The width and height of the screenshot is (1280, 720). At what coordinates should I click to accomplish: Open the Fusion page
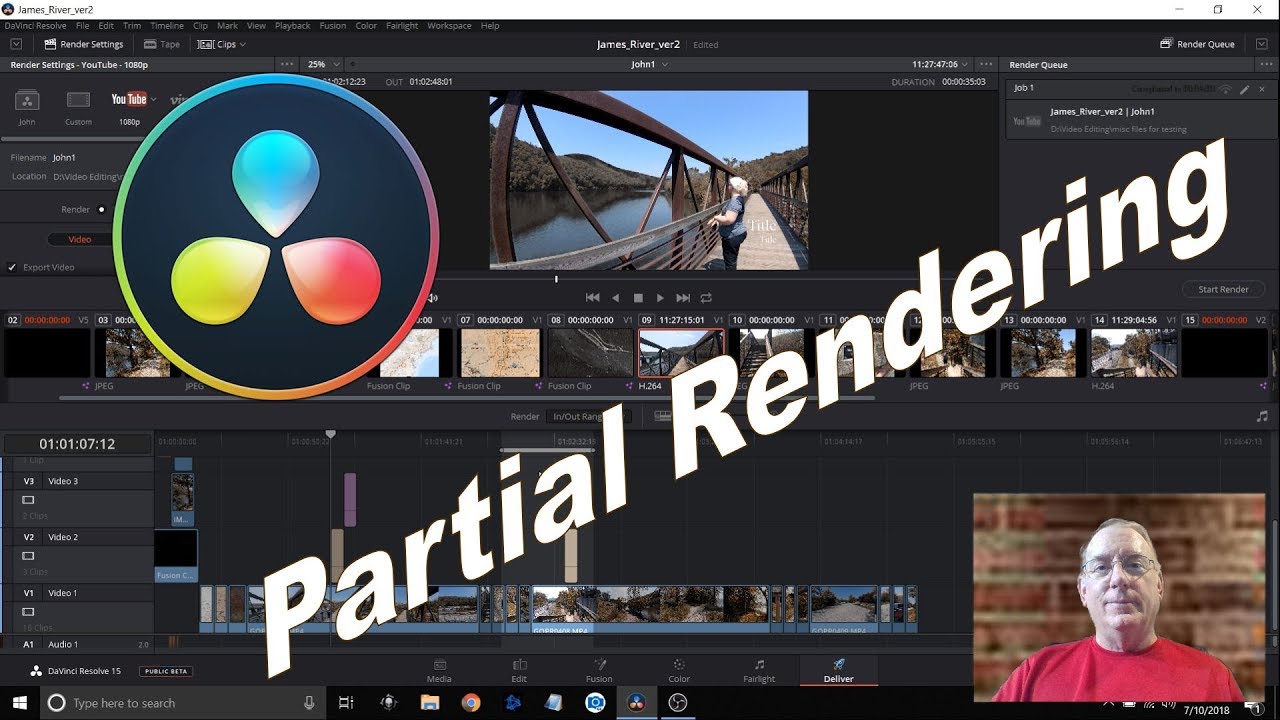(x=599, y=670)
